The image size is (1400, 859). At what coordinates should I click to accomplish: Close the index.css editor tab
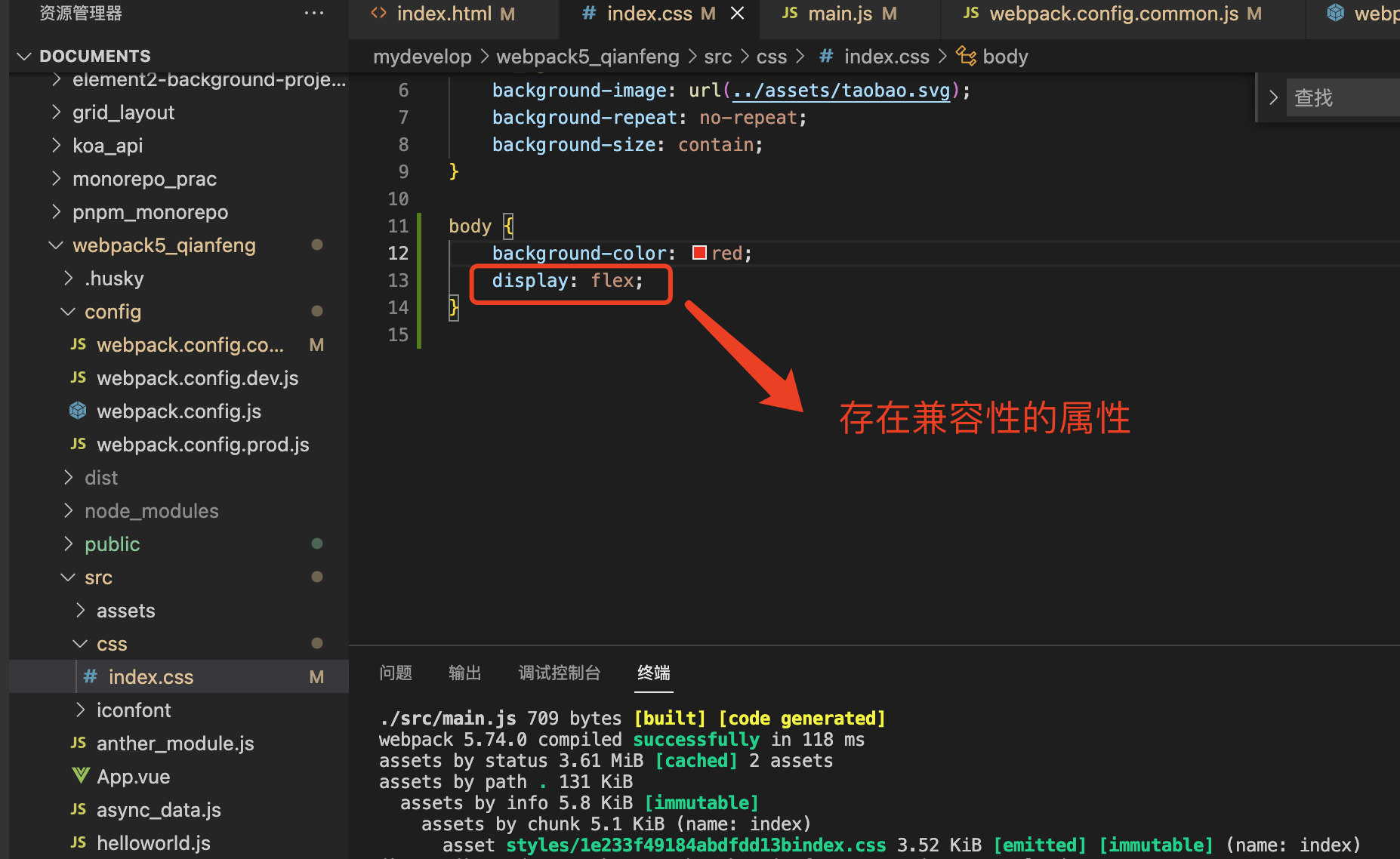(x=737, y=14)
